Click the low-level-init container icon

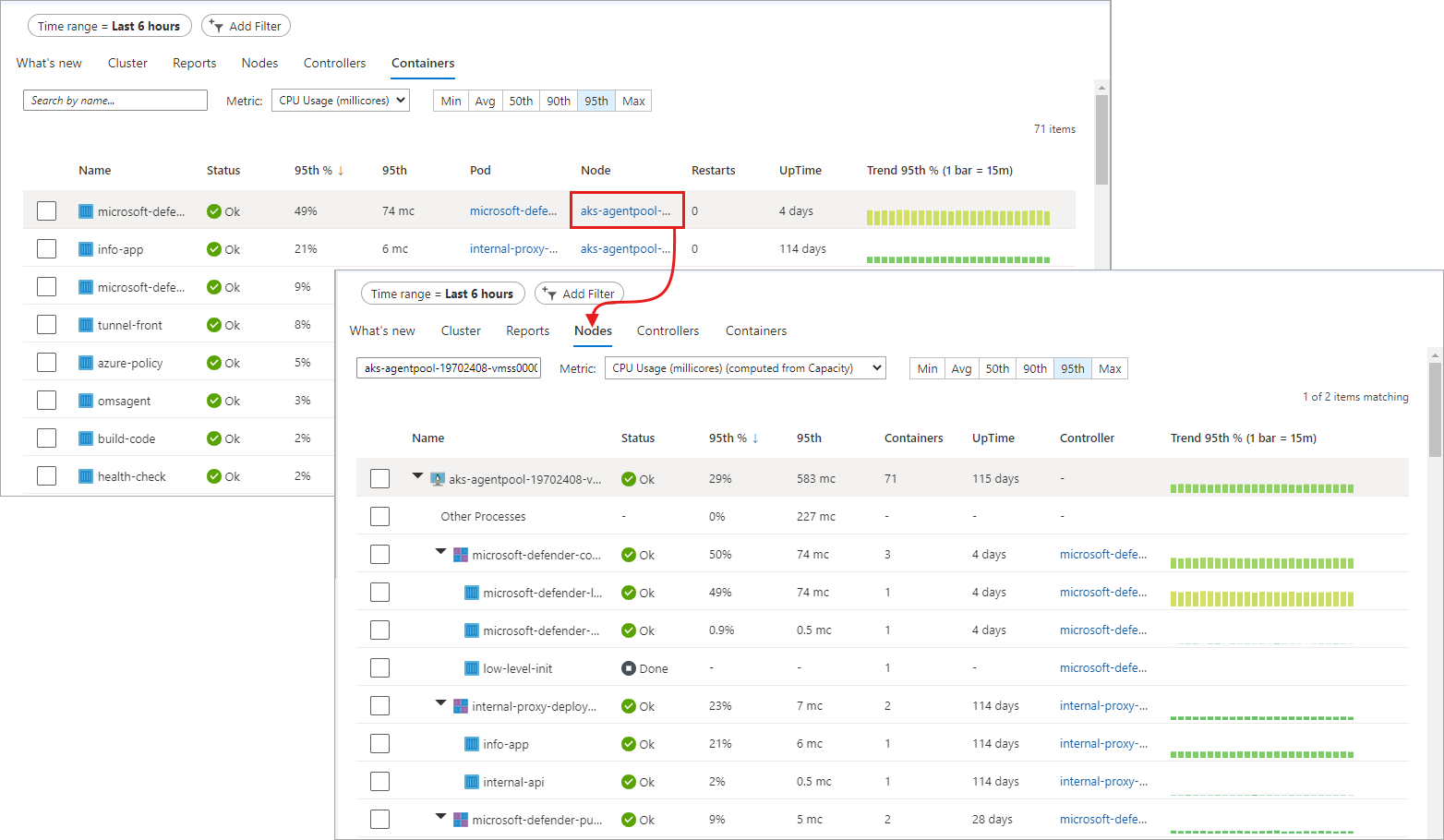pyautogui.click(x=472, y=668)
